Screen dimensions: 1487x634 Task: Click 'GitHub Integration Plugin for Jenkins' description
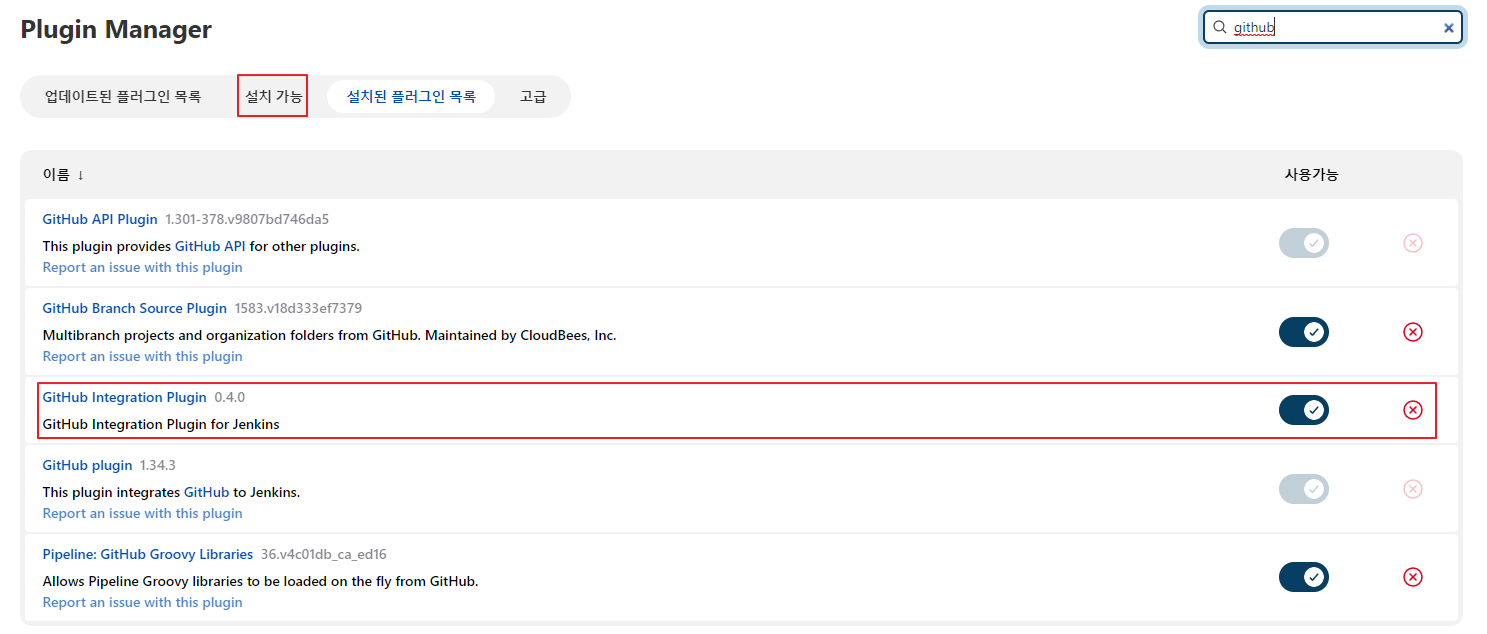(x=161, y=424)
